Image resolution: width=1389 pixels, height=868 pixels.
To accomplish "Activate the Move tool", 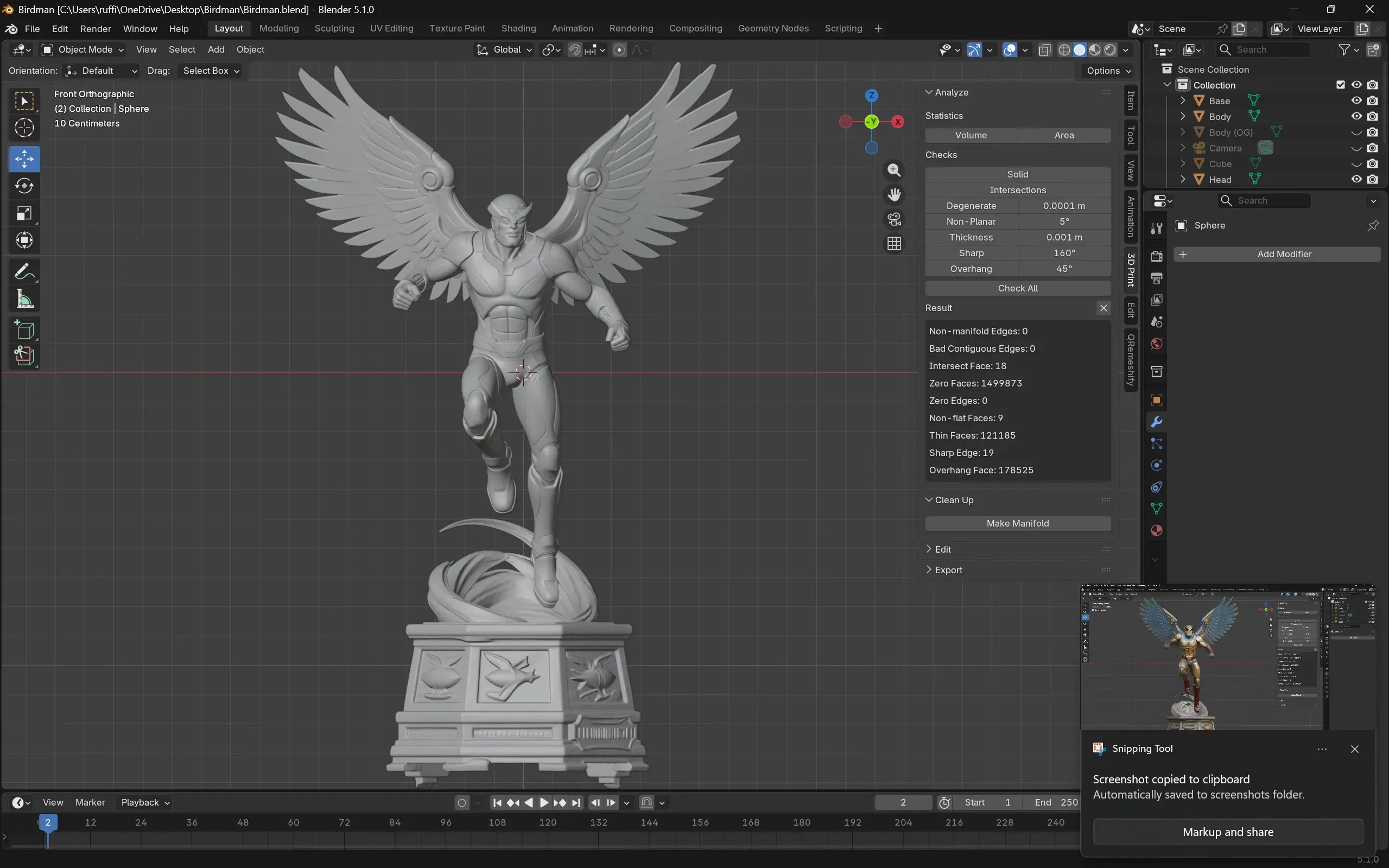I will click(x=24, y=159).
